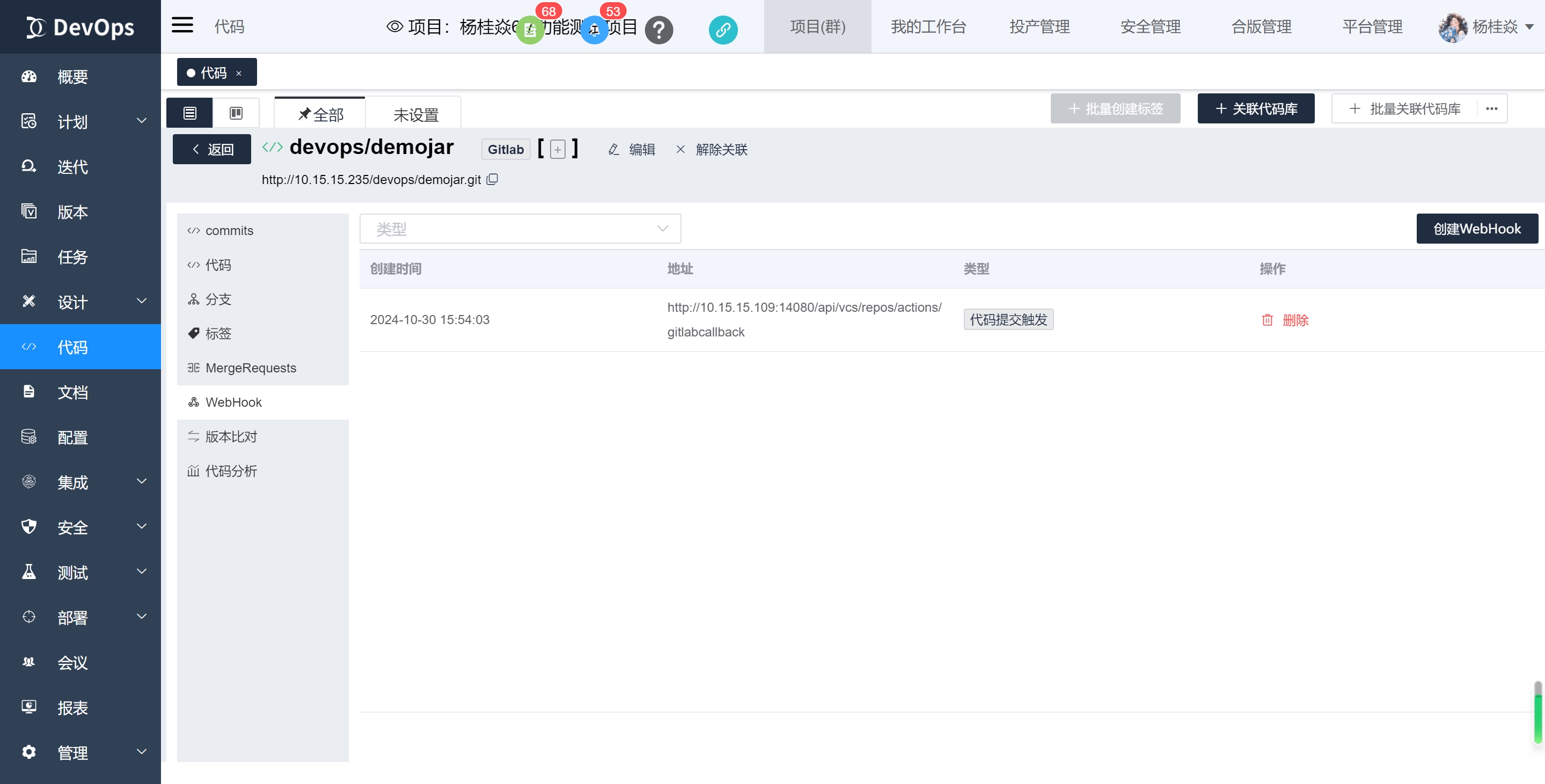Open 我的工作台 in top navigation
Screen dimensions: 1545x784
tap(928, 26)
